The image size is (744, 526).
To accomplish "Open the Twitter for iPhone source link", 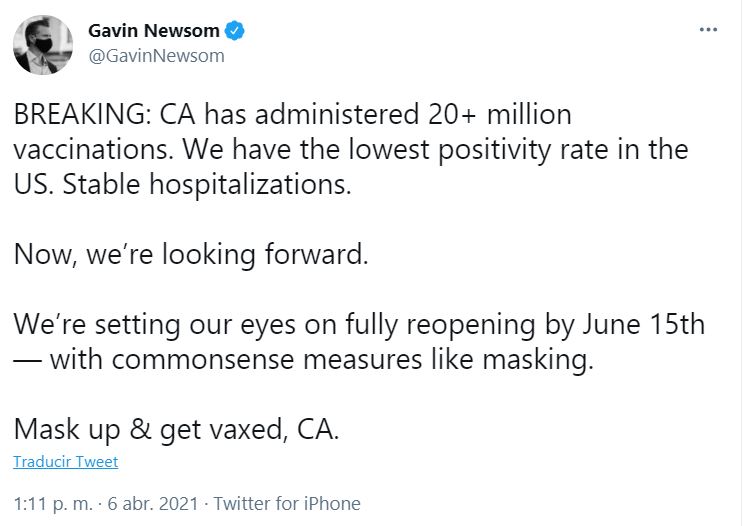I will tap(287, 503).
